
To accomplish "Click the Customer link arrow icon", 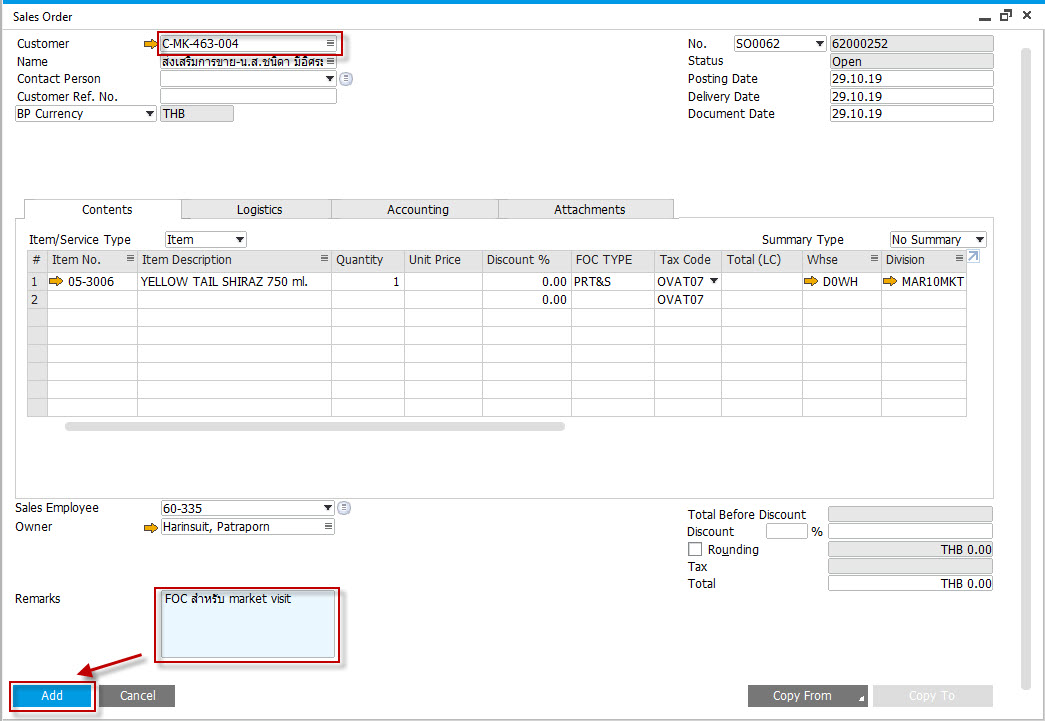I will (151, 44).
